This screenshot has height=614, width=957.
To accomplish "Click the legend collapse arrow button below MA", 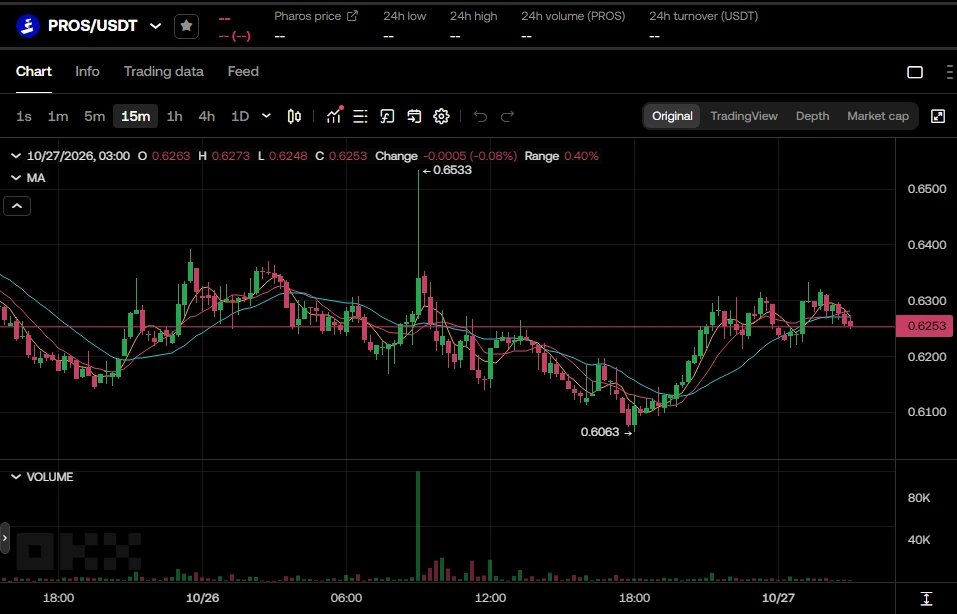I will [17, 206].
